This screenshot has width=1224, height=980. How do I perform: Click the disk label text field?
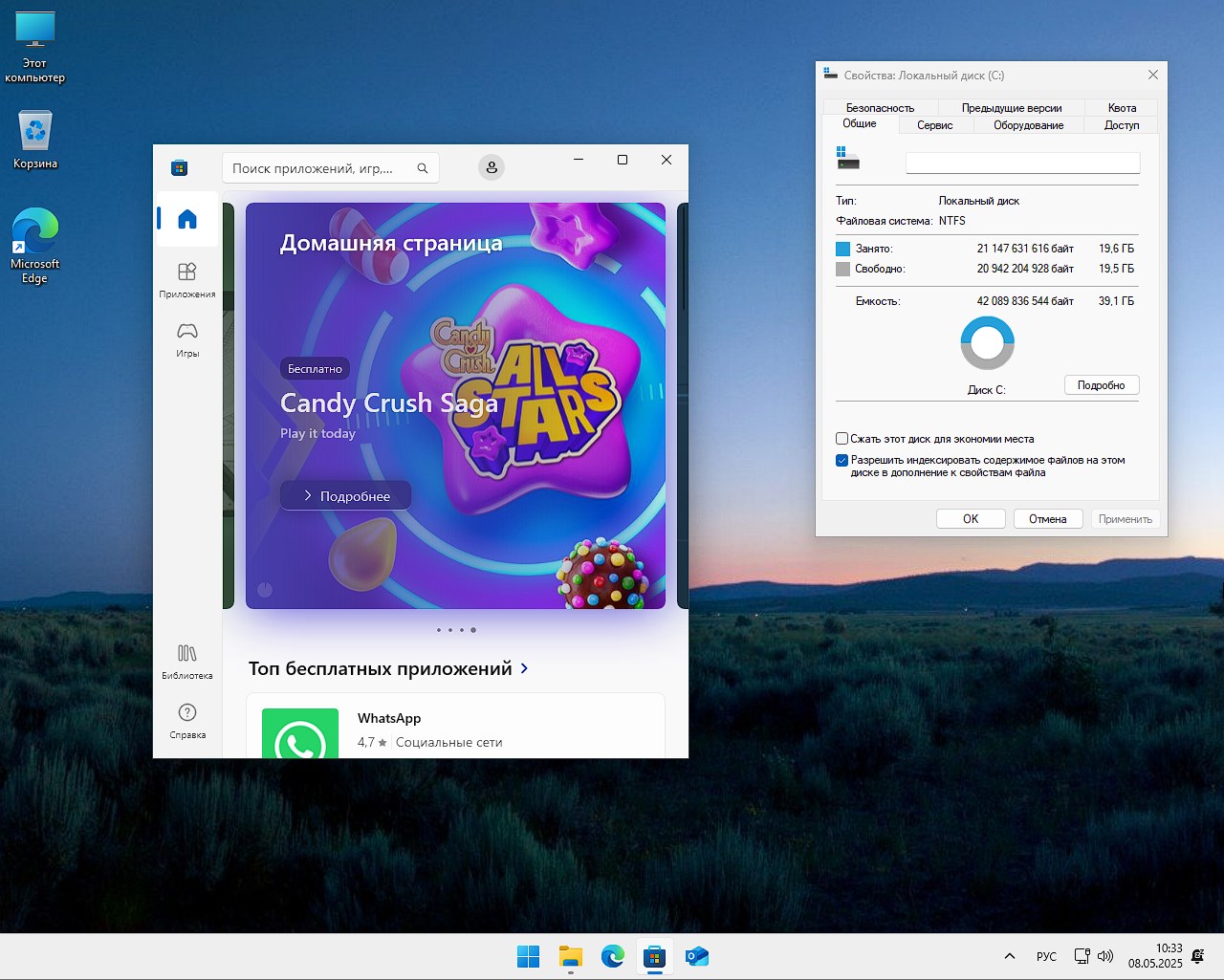1022,163
